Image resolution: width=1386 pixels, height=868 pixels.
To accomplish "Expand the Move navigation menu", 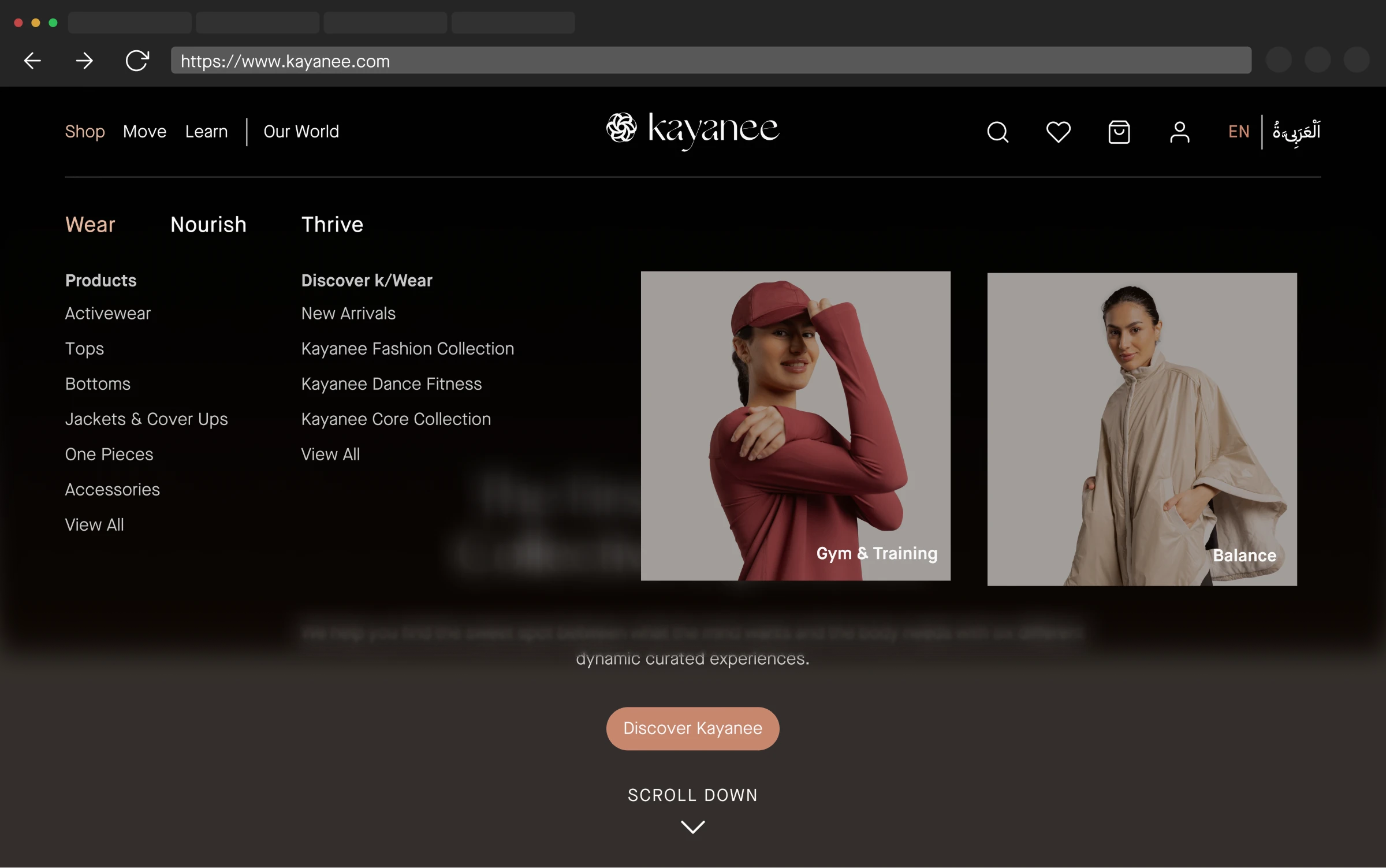I will coord(144,132).
